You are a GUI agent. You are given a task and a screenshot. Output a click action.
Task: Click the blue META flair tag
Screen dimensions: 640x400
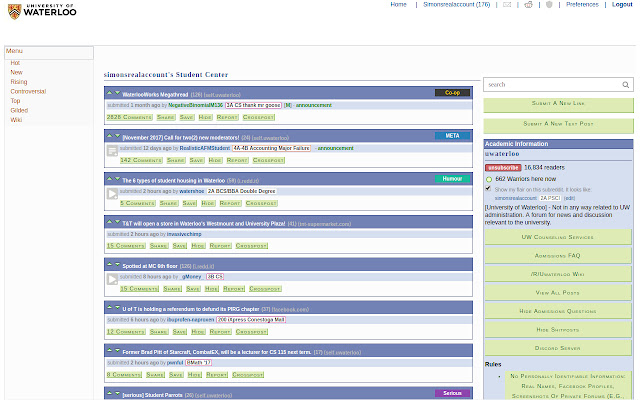pos(452,136)
